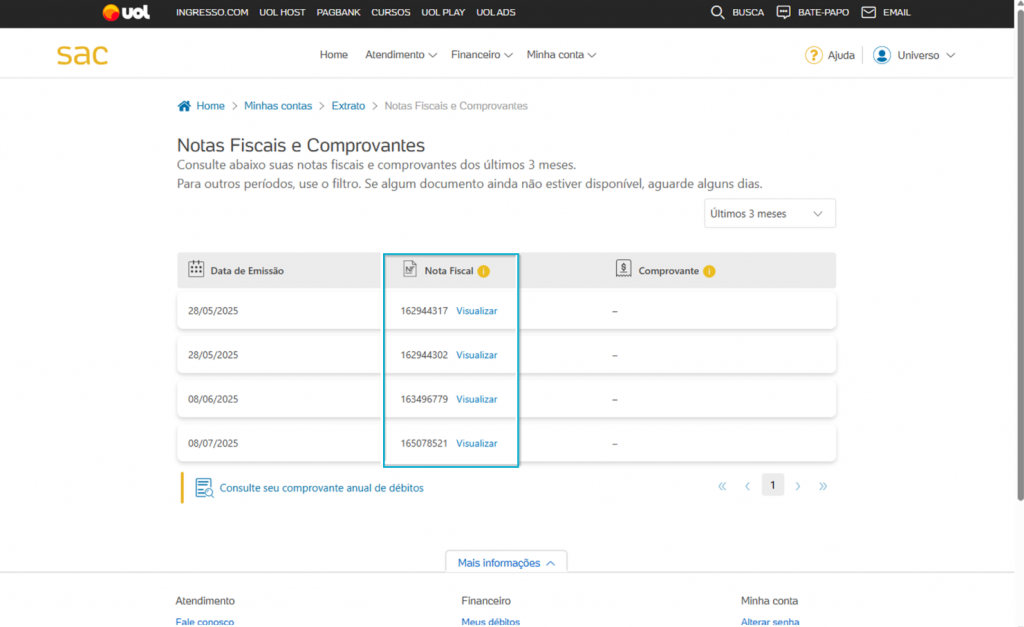This screenshot has height=627, width=1024.
Task: Click the Home house icon in breadcrumb
Action: 184,106
